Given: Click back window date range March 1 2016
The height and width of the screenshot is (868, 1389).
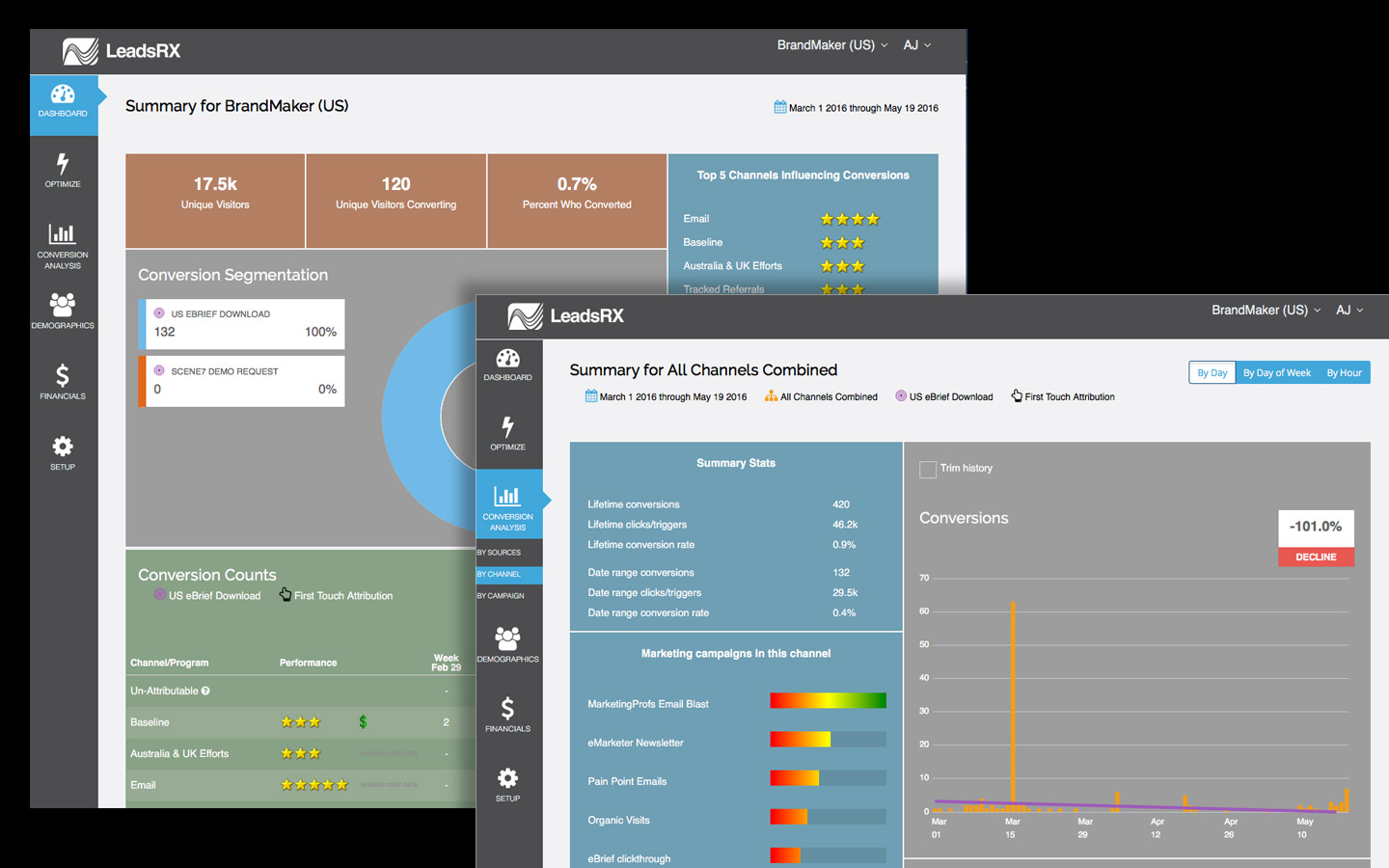Looking at the screenshot, I should [863, 108].
